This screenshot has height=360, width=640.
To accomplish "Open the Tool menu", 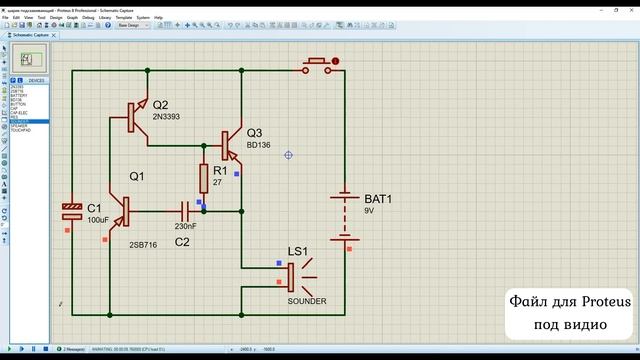I will point(41,18).
